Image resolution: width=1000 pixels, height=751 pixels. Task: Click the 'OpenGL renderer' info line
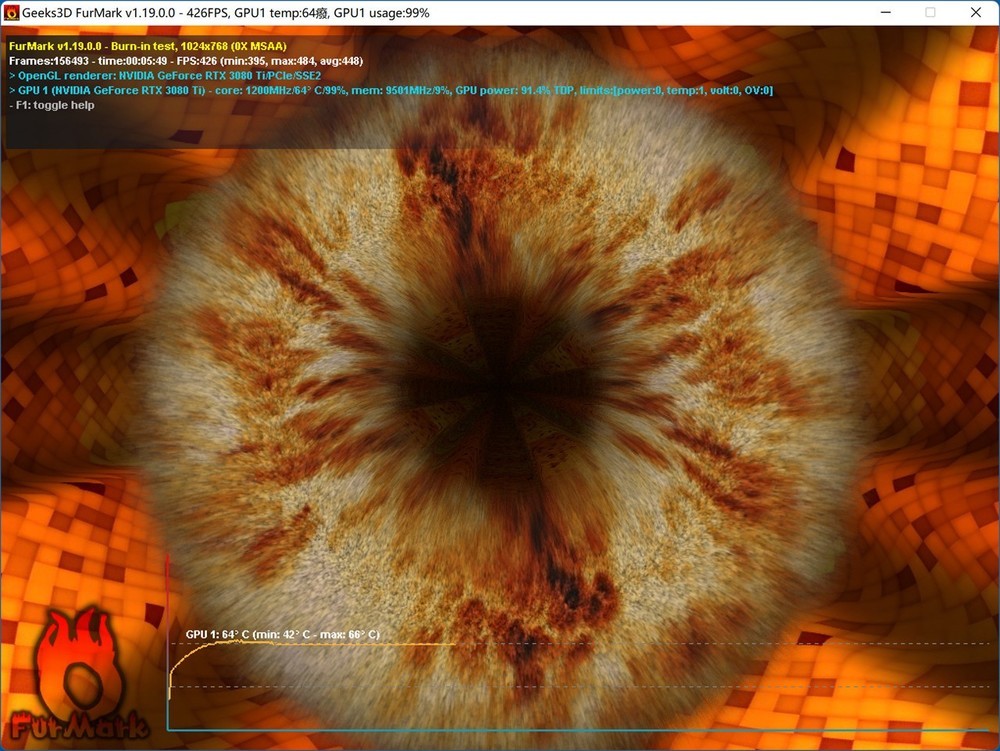pos(165,75)
